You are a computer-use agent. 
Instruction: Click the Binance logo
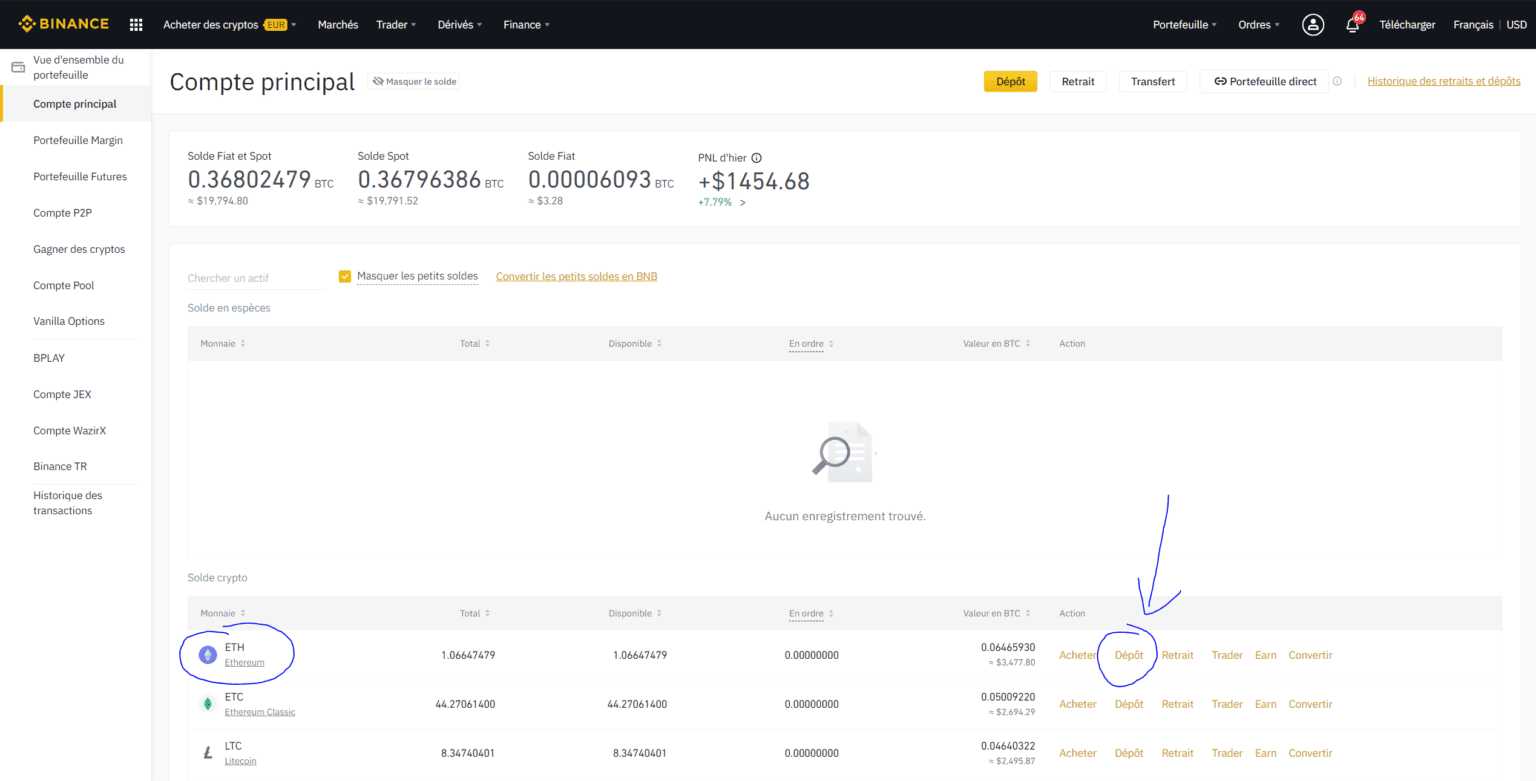click(64, 24)
